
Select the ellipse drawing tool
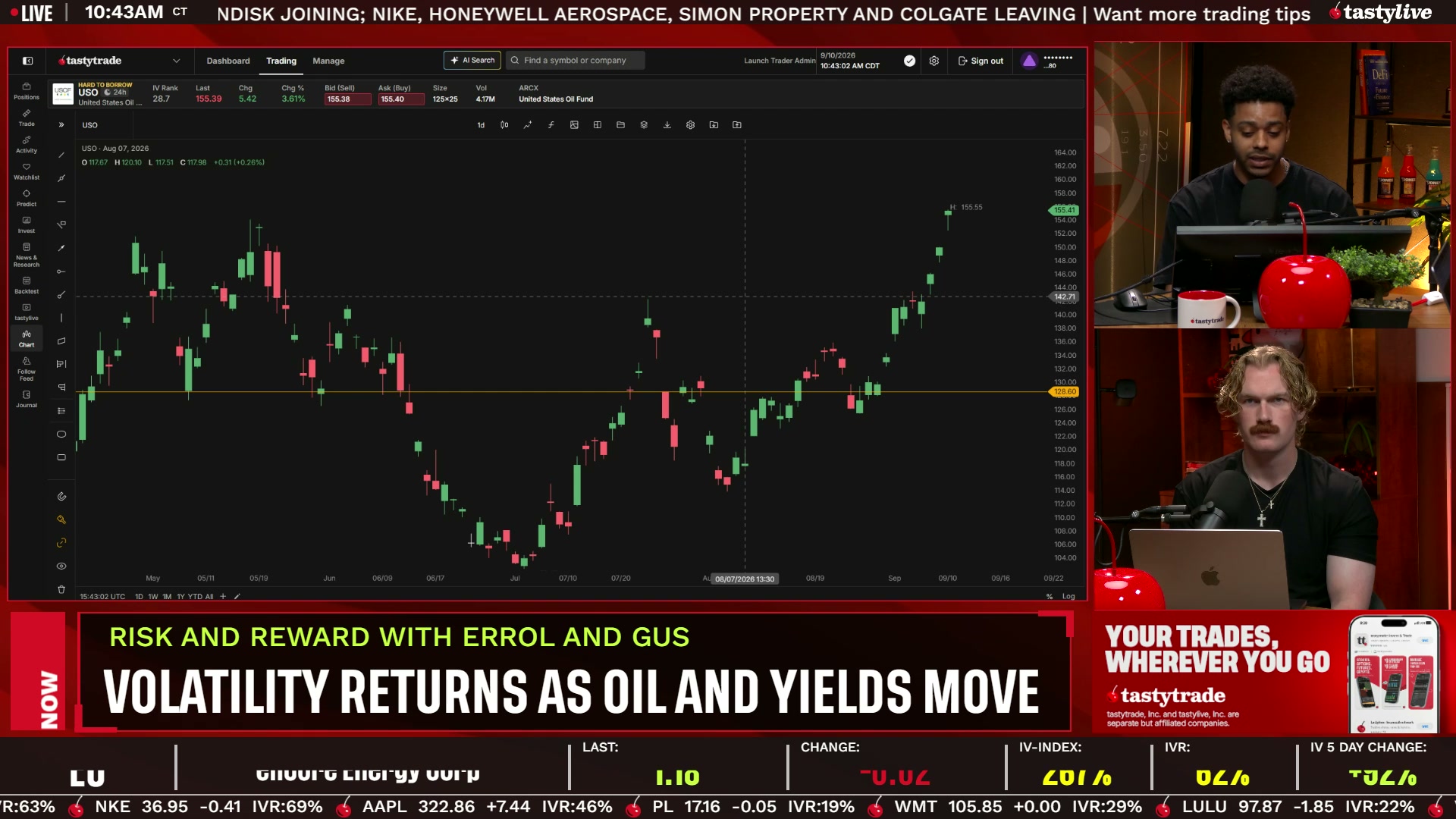coord(61,435)
